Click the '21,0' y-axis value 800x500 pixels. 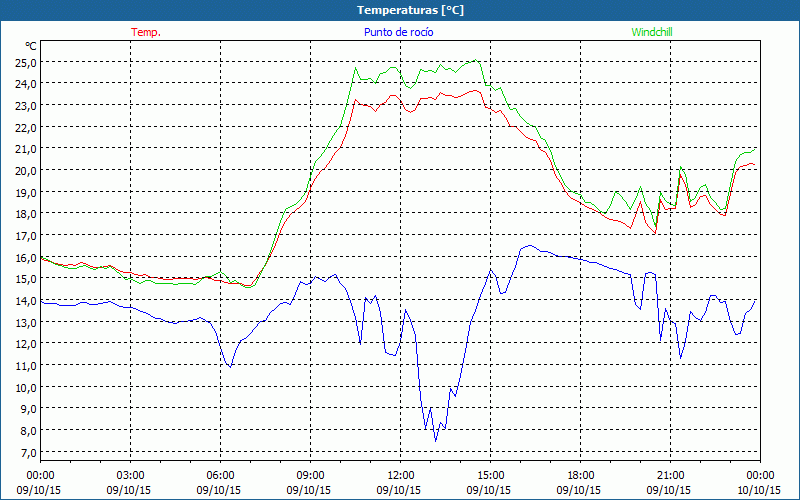tap(26, 149)
